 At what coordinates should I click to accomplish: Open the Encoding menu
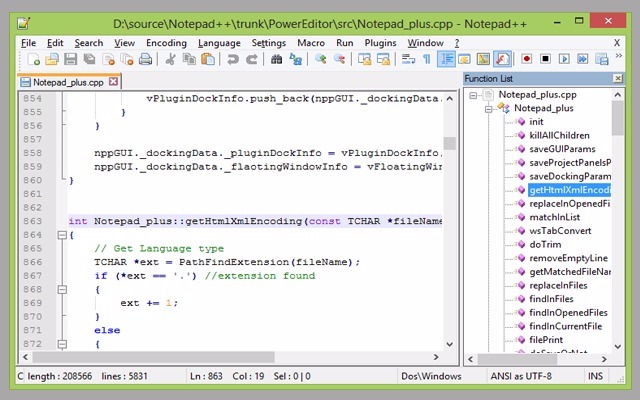pyautogui.click(x=166, y=43)
